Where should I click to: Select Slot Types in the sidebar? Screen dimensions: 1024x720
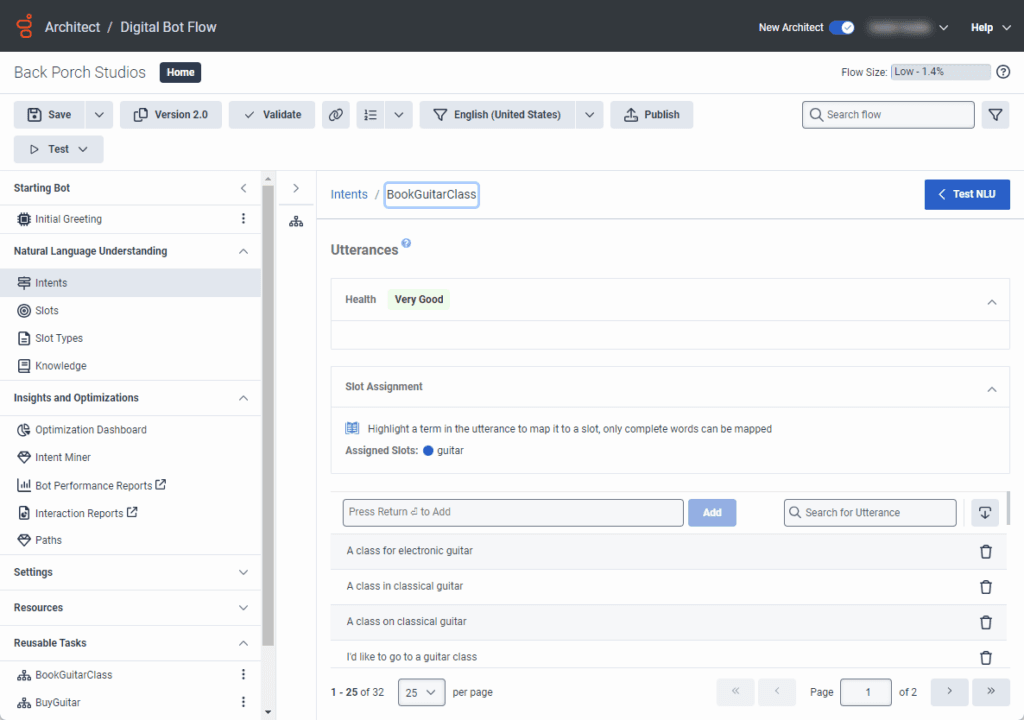59,338
